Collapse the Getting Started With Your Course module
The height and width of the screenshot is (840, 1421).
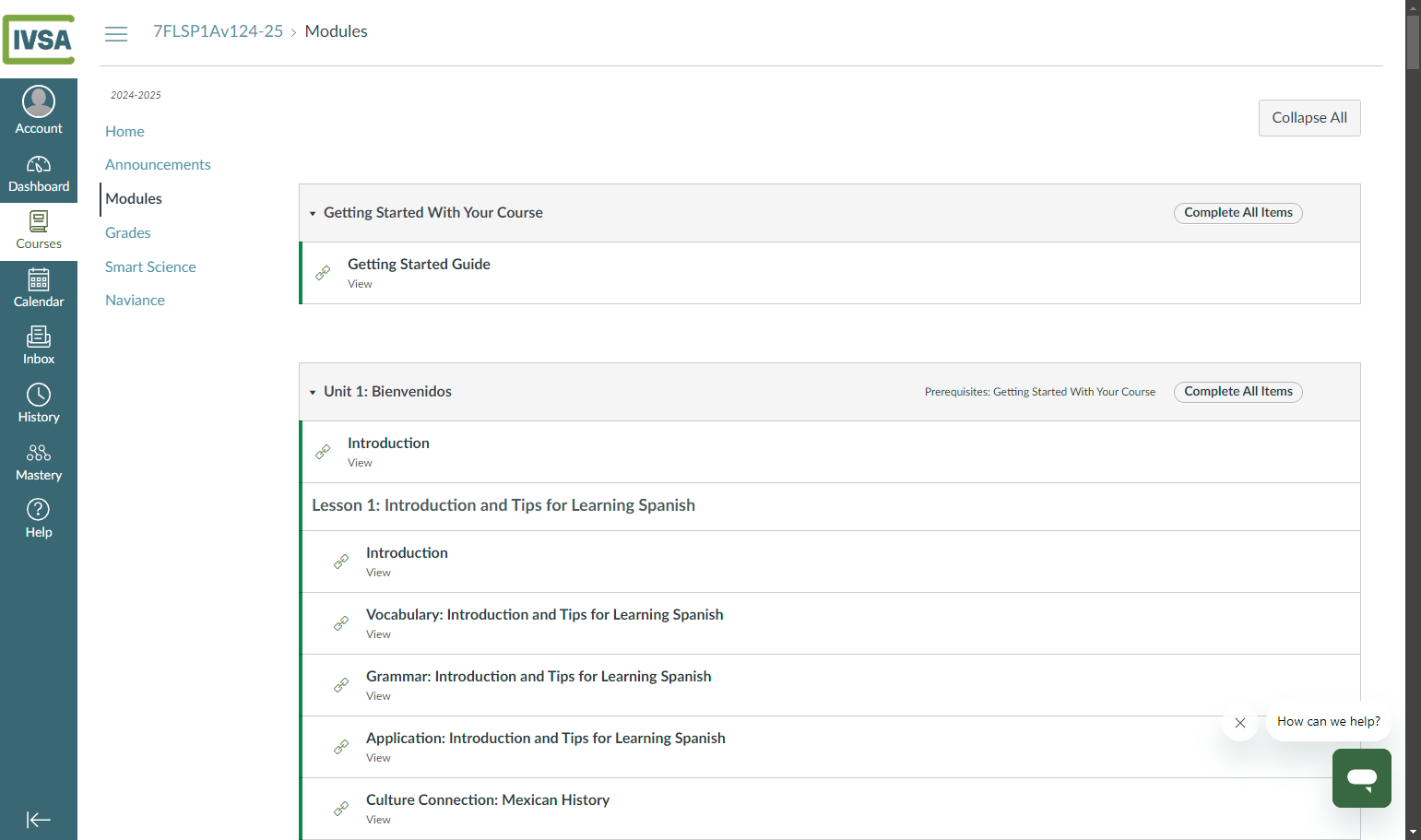(313, 213)
